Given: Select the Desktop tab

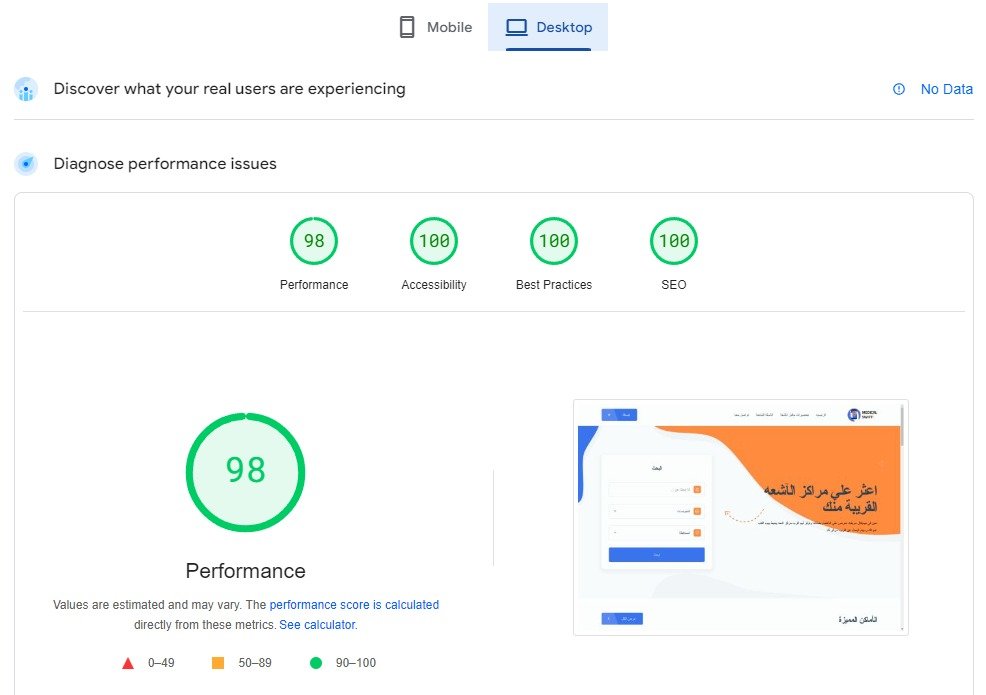Looking at the screenshot, I should (548, 28).
